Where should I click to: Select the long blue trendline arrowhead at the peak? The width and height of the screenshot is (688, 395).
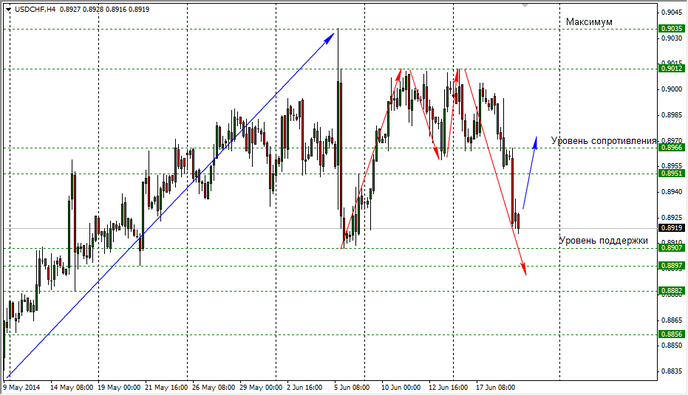pyautogui.click(x=330, y=38)
